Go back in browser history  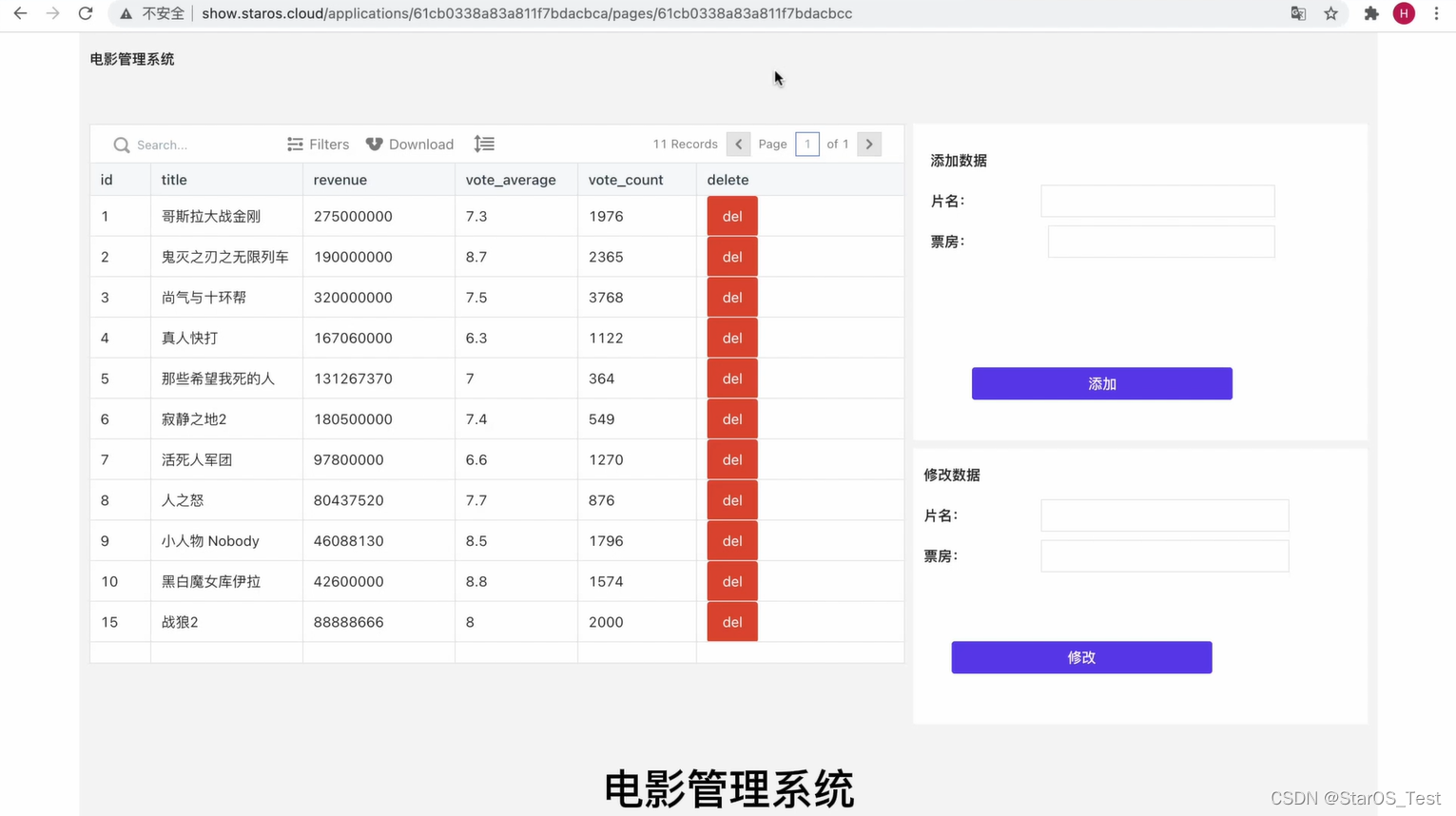pos(20,13)
